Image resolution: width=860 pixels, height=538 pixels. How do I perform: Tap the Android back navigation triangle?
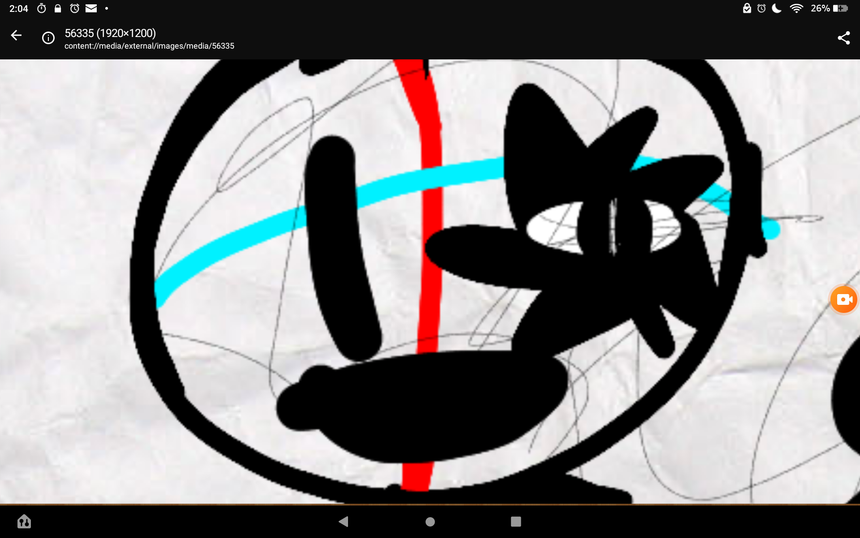(343, 522)
